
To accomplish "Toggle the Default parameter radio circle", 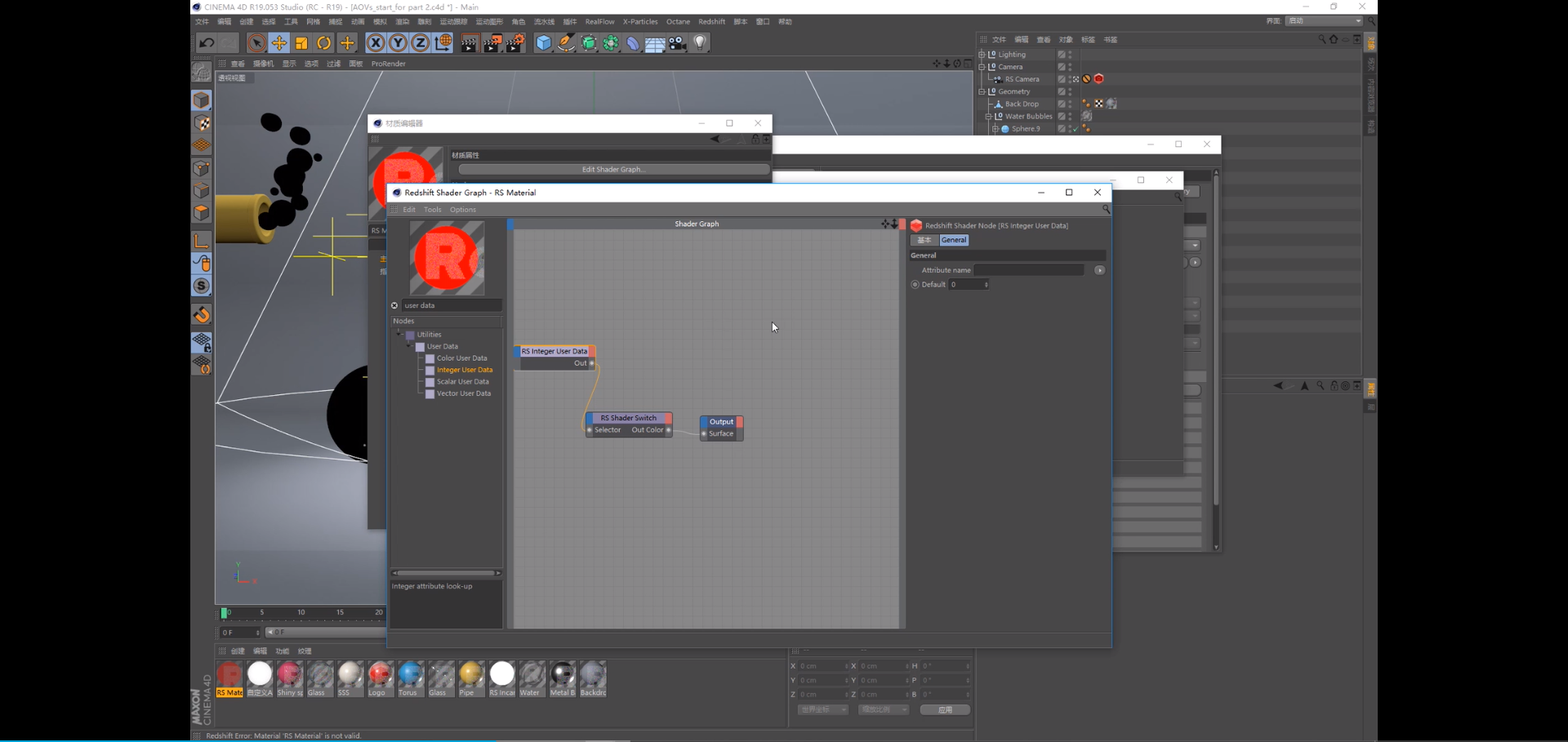I will click(915, 285).
